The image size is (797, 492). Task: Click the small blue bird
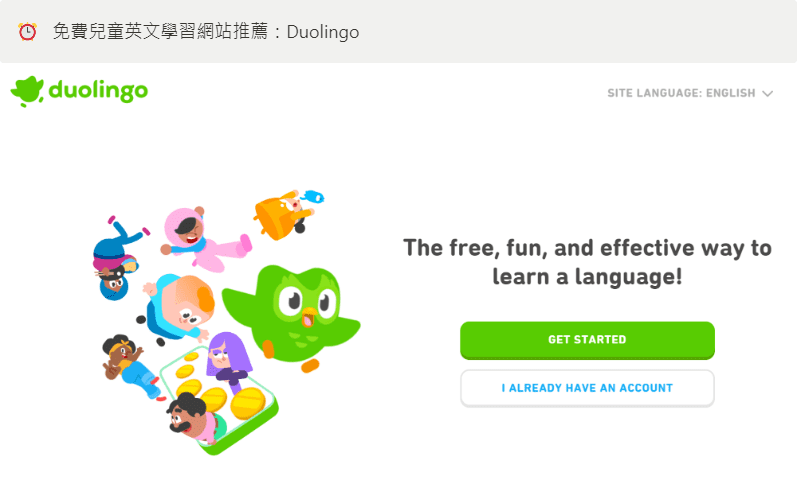(313, 196)
